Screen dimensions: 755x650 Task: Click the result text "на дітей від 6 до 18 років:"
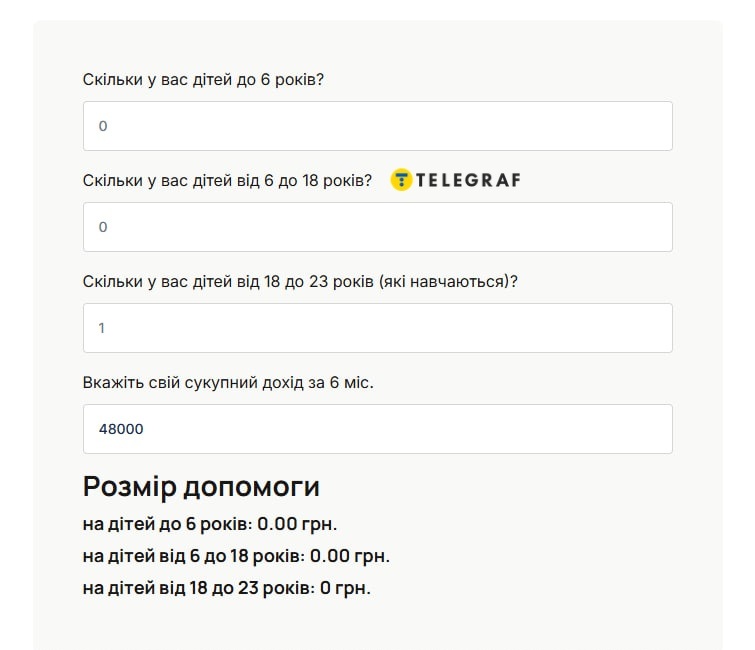click(x=193, y=556)
